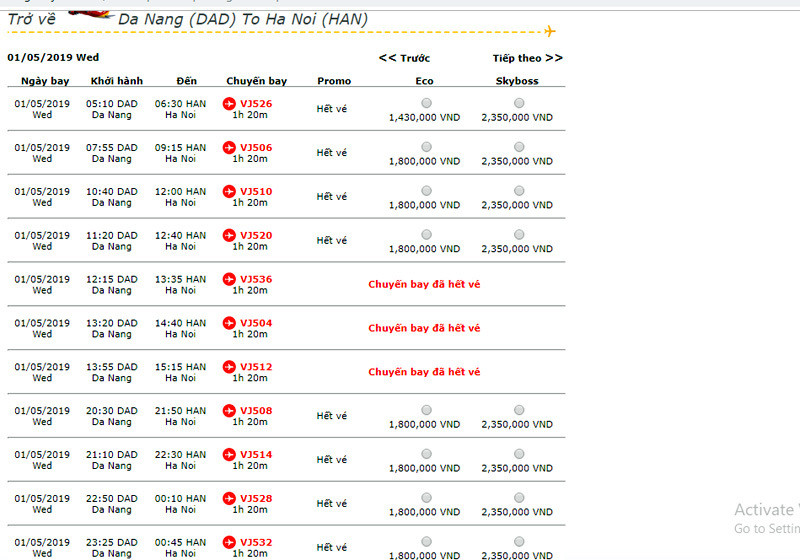Click the red plane icon beside VJ526
The image size is (800, 560).
(x=229, y=104)
